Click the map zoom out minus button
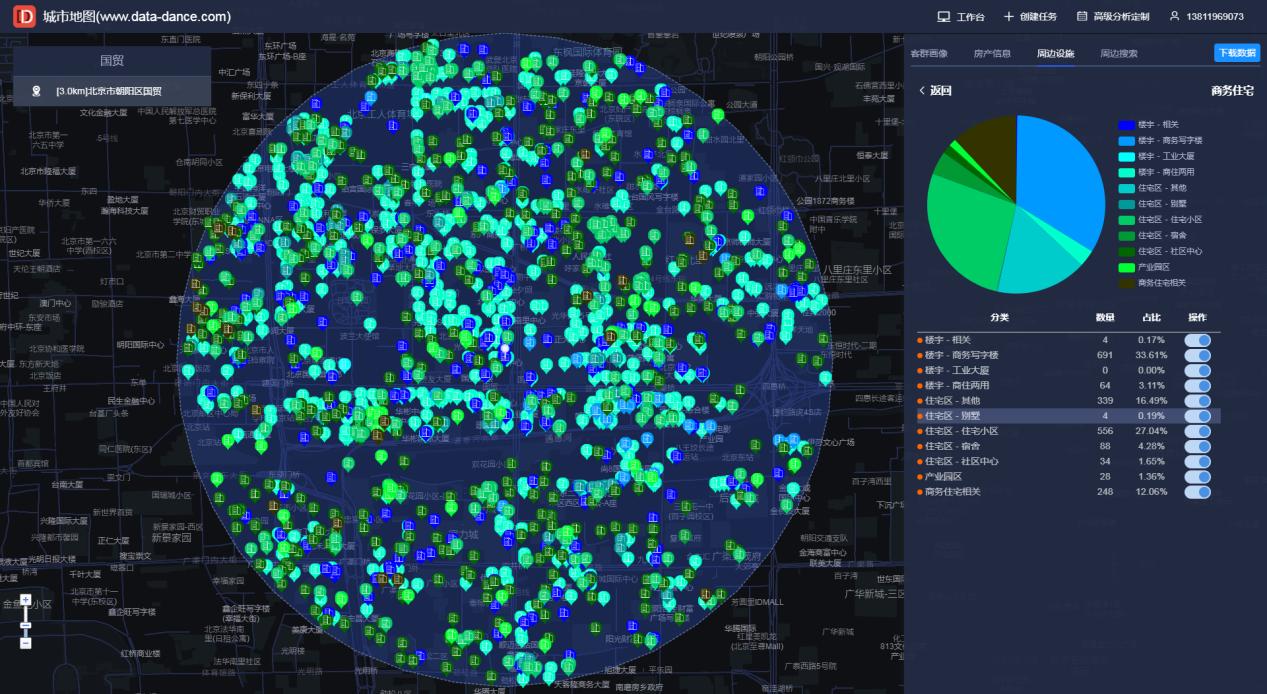 tap(26, 643)
